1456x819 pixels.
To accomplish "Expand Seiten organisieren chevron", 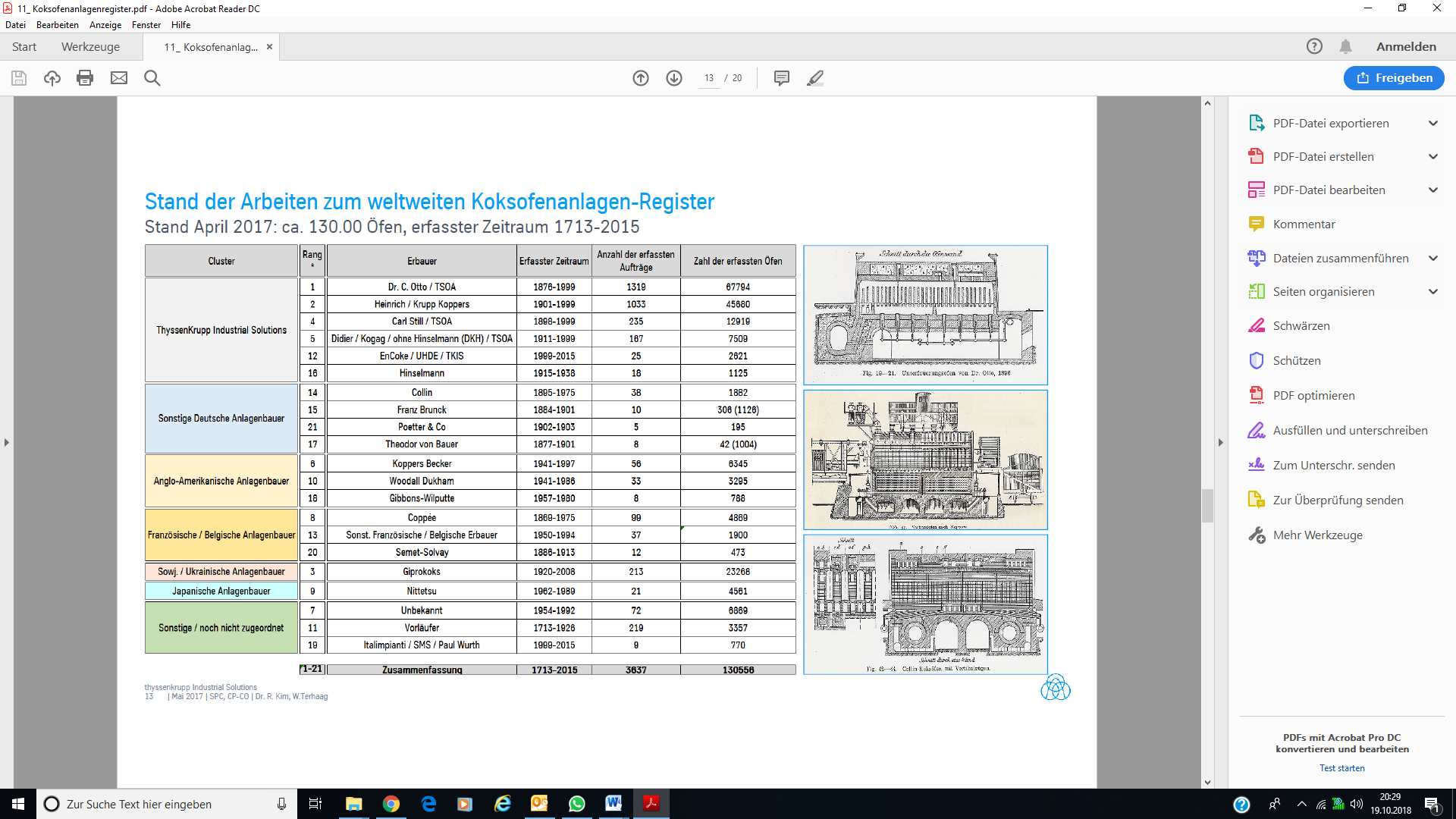I will tap(1433, 291).
